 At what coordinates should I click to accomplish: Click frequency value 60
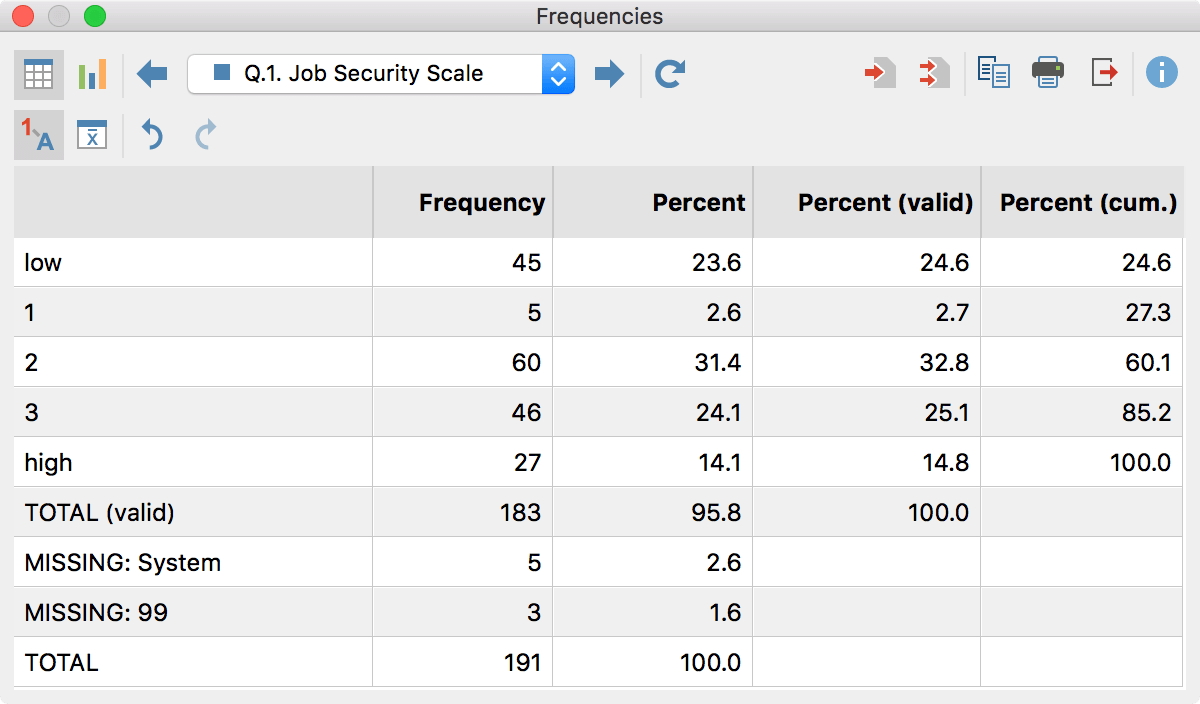point(526,363)
